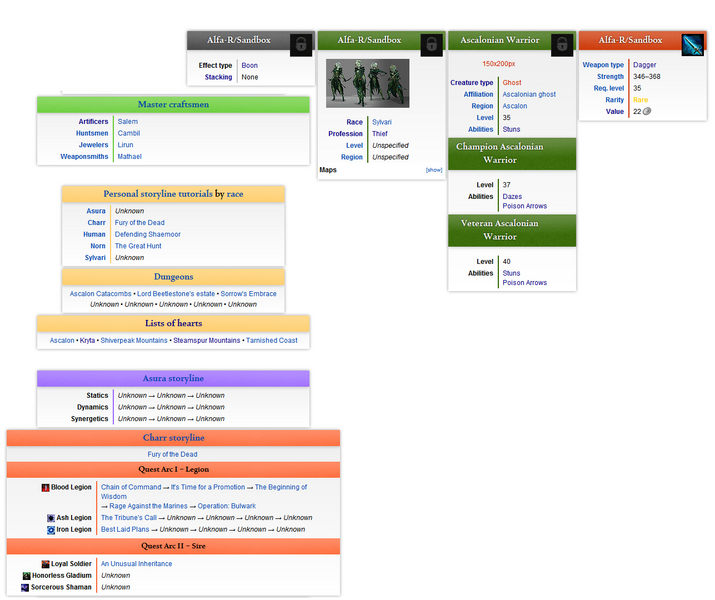
Task: Click the Strength value 346–368
Action: tap(647, 77)
